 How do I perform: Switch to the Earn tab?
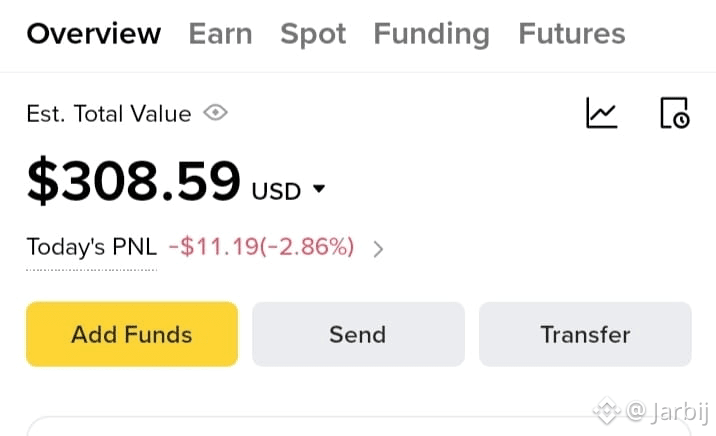click(221, 34)
